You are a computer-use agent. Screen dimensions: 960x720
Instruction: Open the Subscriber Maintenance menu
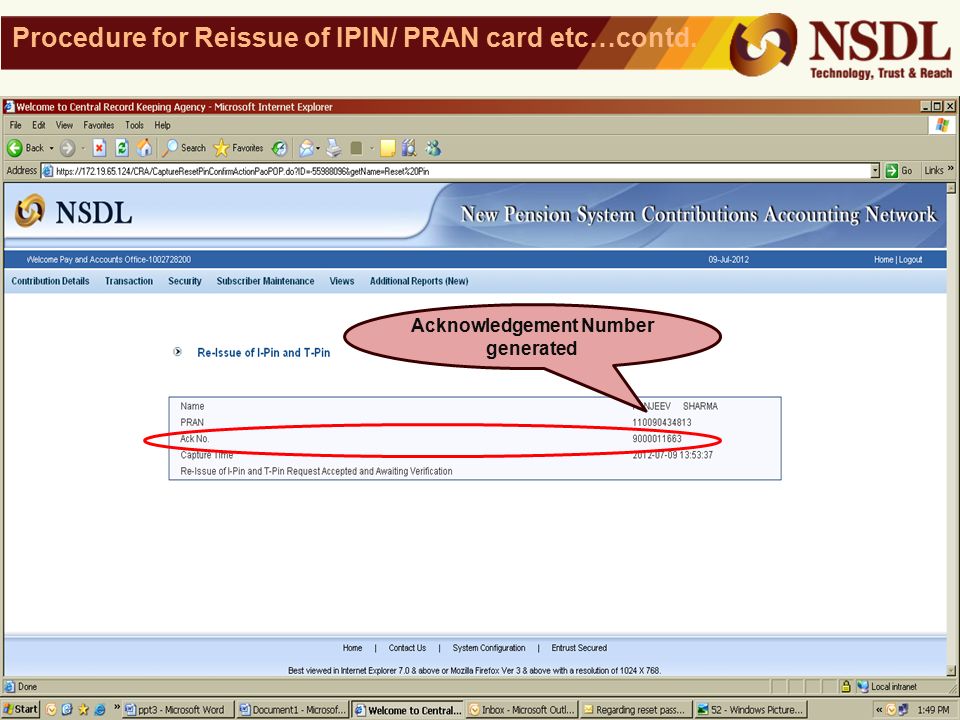[265, 281]
